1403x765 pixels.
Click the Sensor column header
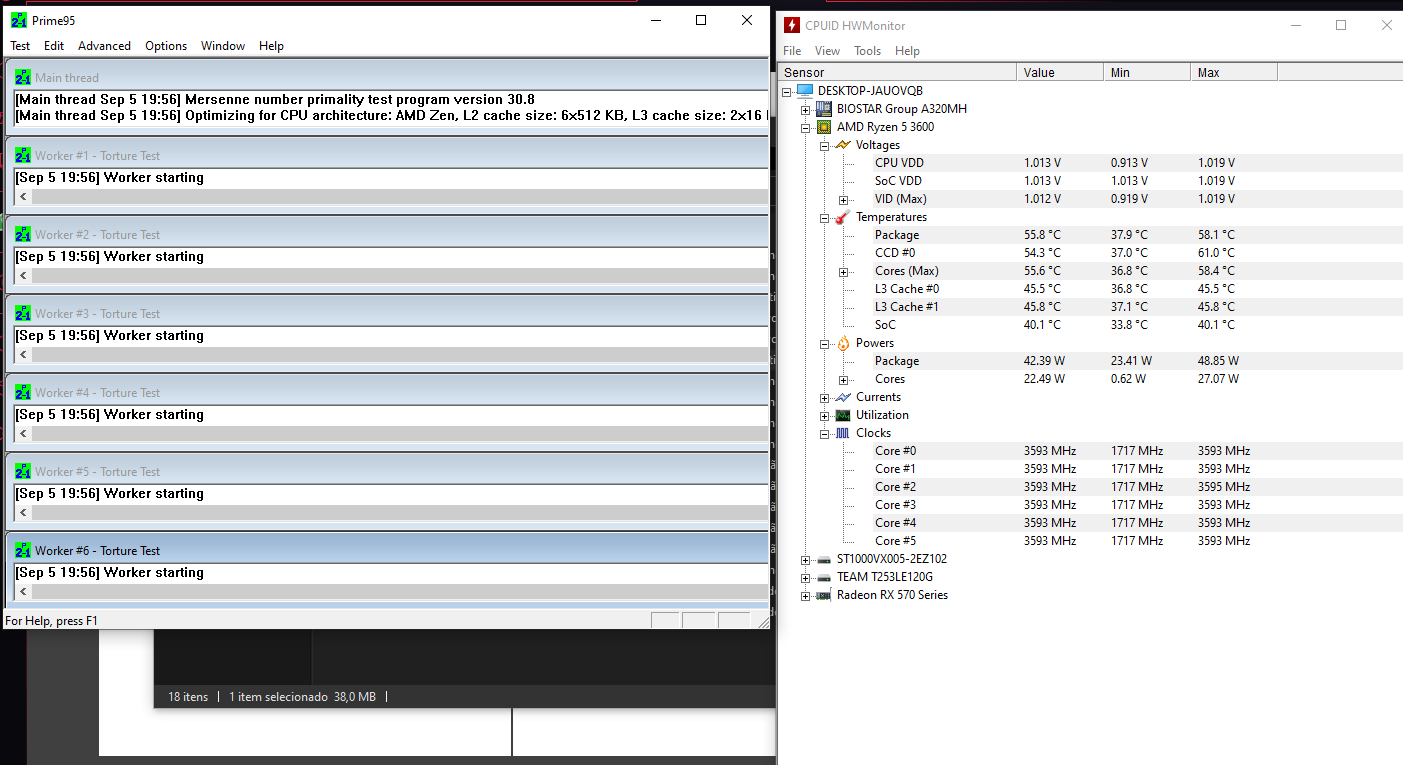(x=898, y=72)
